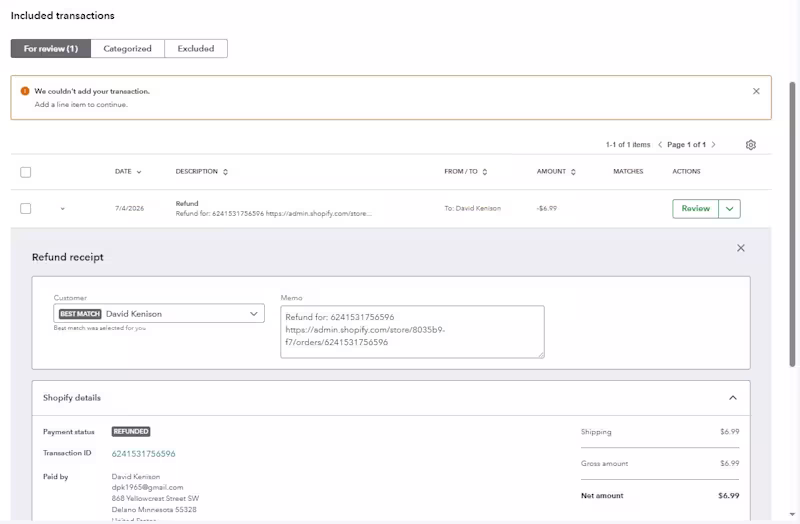
Task: Open dropdown arrow next to Review button
Action: click(x=730, y=209)
